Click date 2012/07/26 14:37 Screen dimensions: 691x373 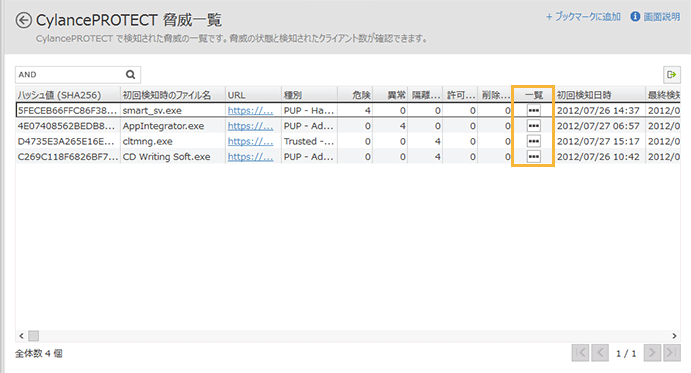pos(598,111)
